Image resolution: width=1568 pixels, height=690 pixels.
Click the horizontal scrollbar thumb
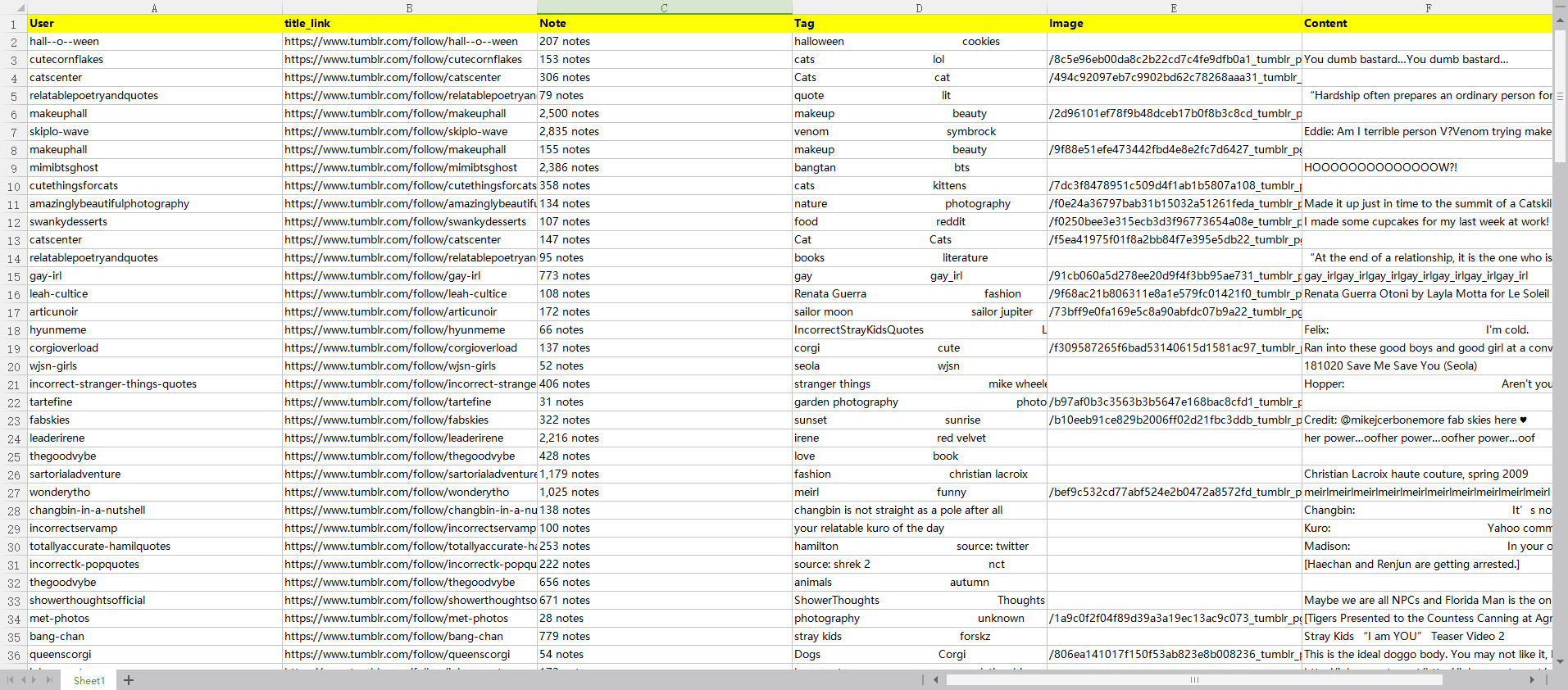click(1193, 680)
